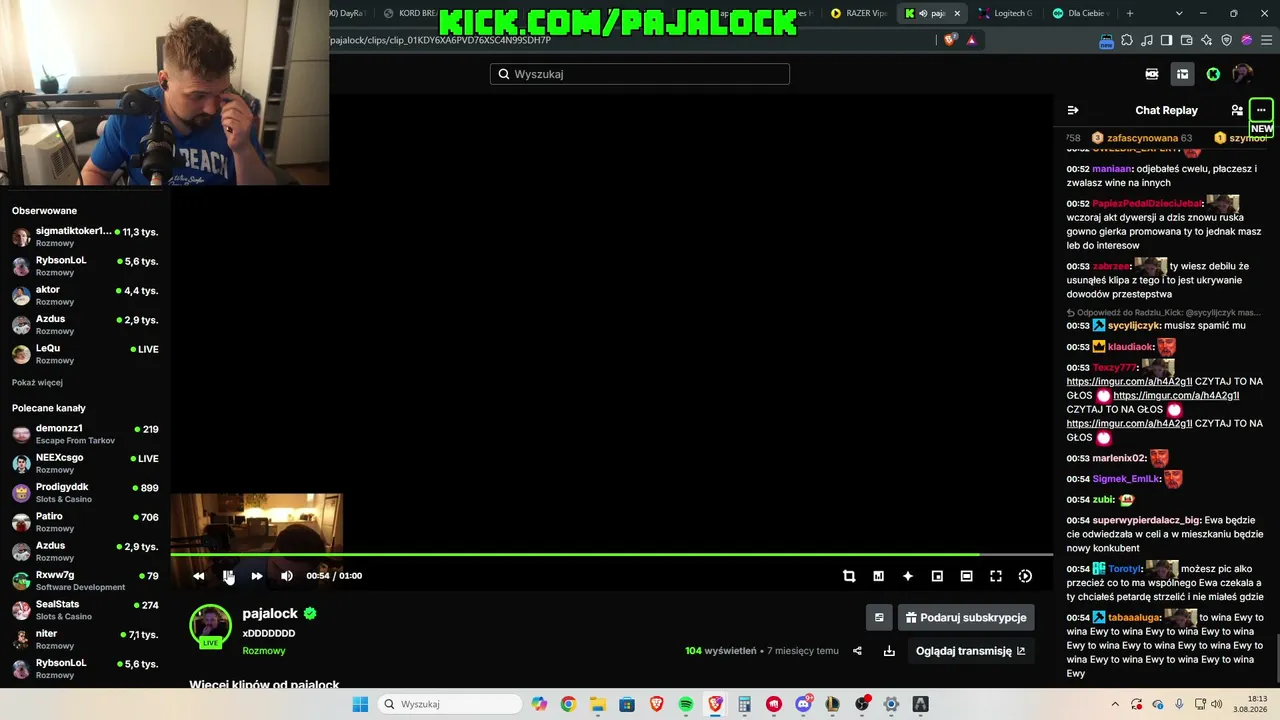Click the Kick search field
This screenshot has width=1280, height=720.
[640, 74]
